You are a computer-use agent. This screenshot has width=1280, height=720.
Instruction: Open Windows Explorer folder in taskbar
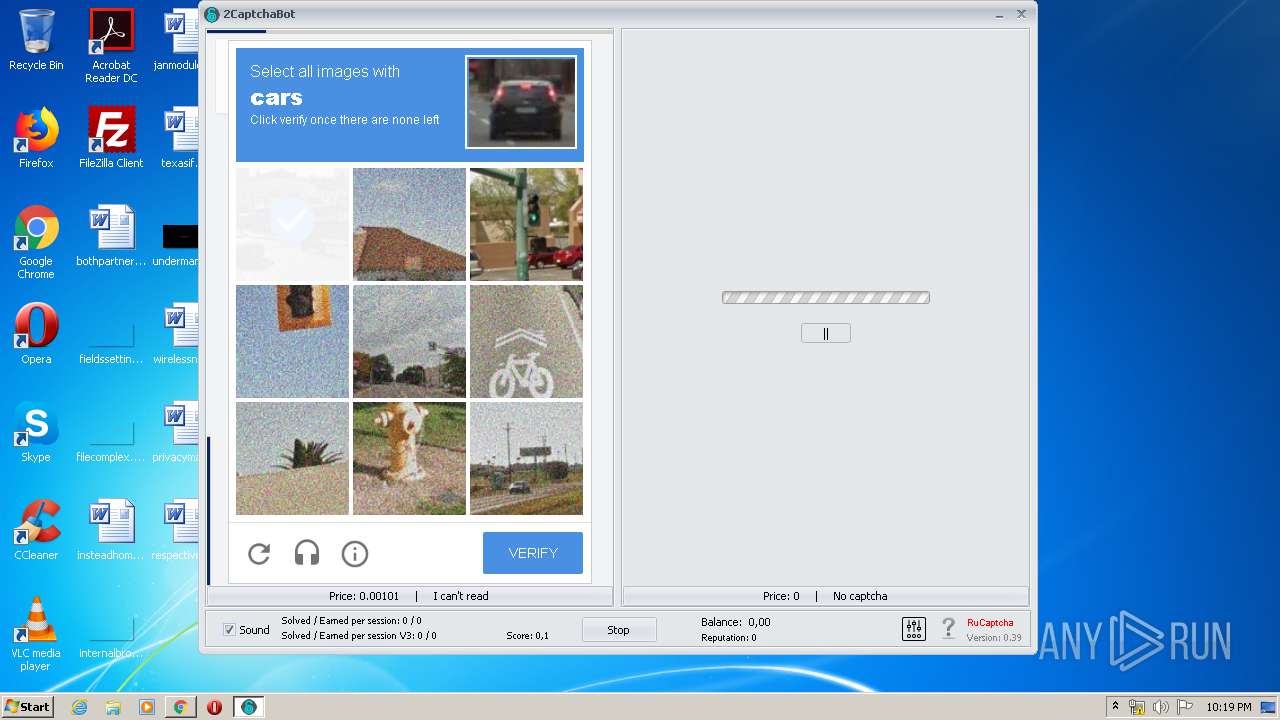(x=113, y=707)
